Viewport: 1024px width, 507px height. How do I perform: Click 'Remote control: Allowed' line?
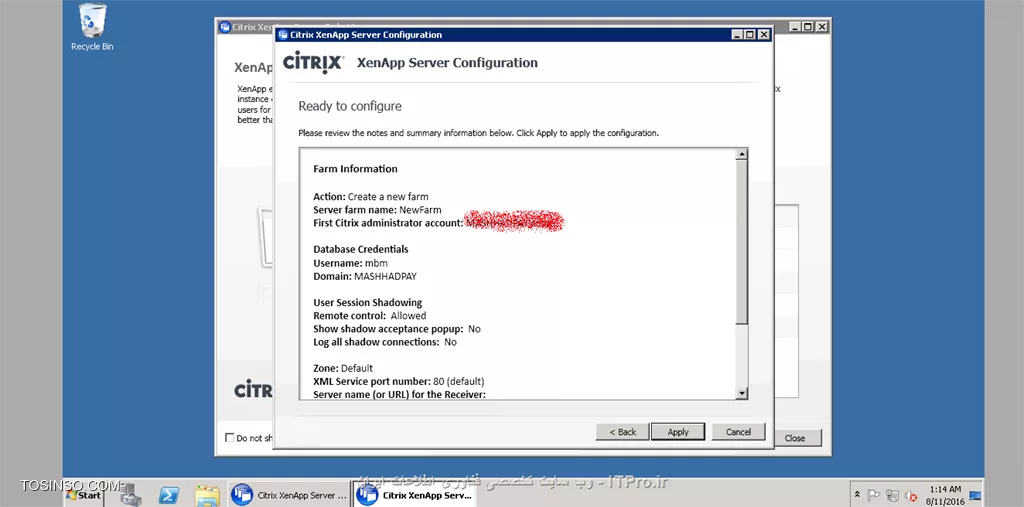click(370, 316)
